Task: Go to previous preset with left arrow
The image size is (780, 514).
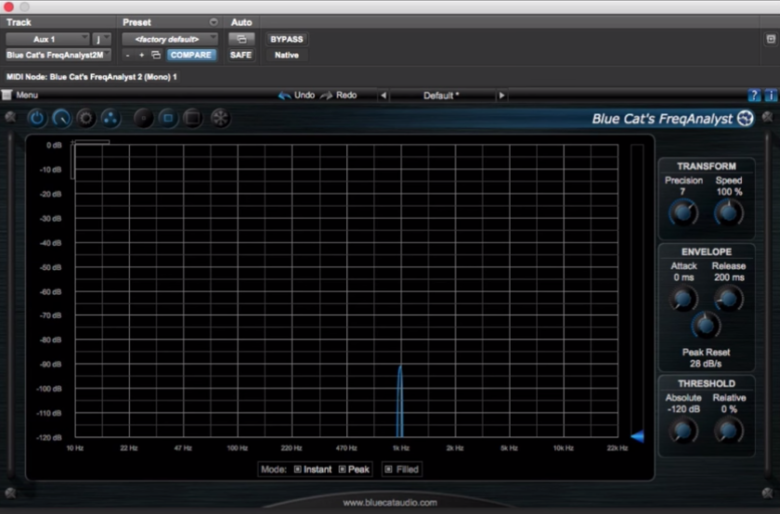Action: [383, 95]
